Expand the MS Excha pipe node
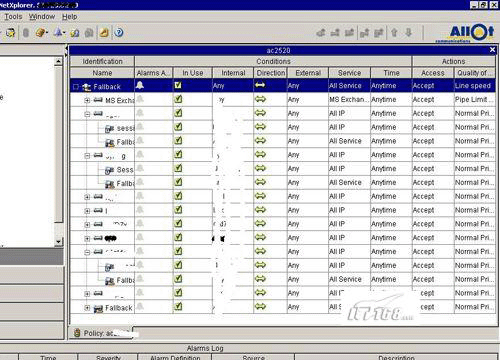This screenshot has height=360, width=500. coord(87,100)
